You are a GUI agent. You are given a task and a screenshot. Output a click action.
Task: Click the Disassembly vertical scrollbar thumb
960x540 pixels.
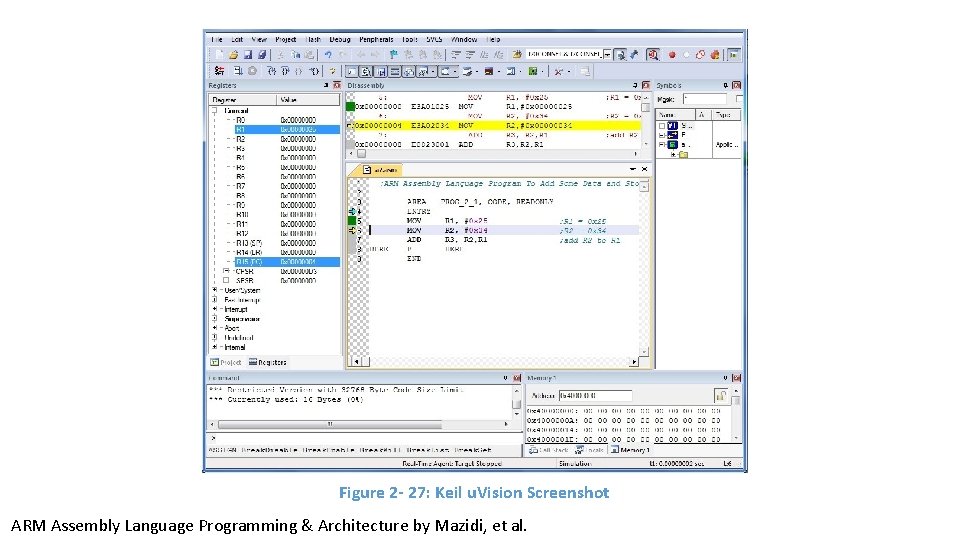645,107
